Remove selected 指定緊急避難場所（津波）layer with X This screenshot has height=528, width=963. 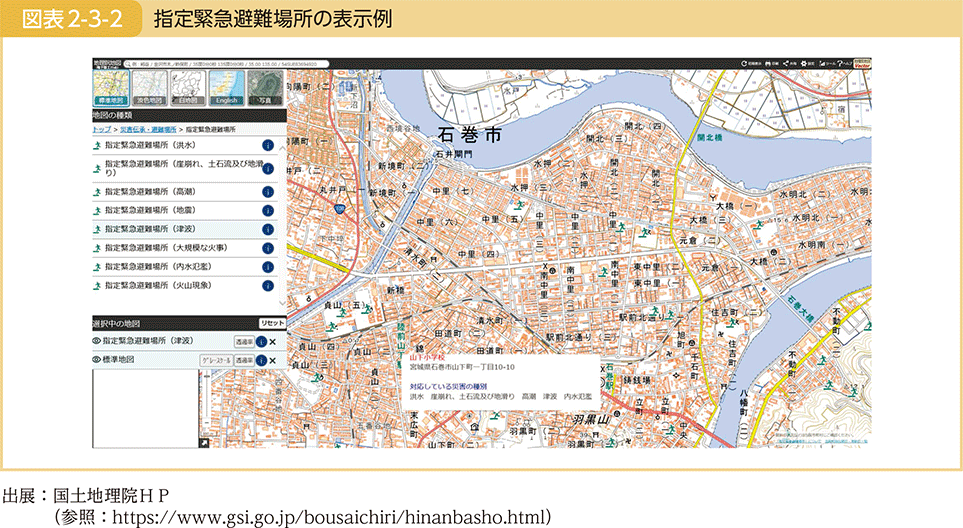273,342
